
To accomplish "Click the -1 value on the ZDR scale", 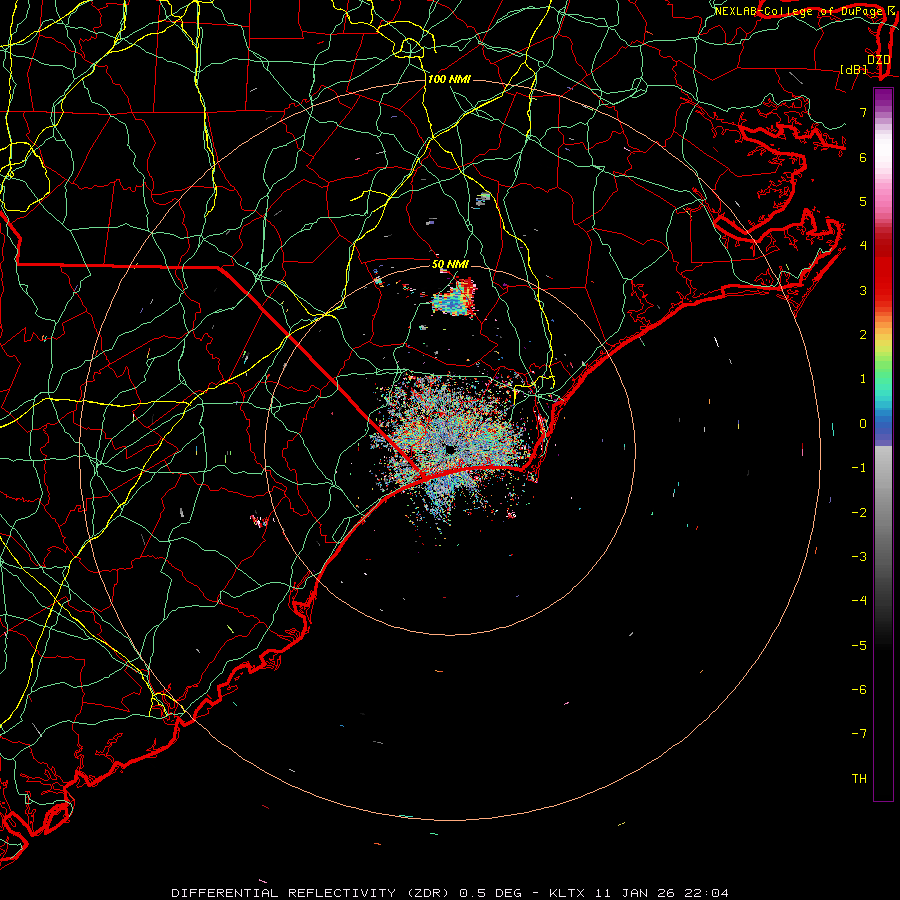I will click(x=859, y=468).
